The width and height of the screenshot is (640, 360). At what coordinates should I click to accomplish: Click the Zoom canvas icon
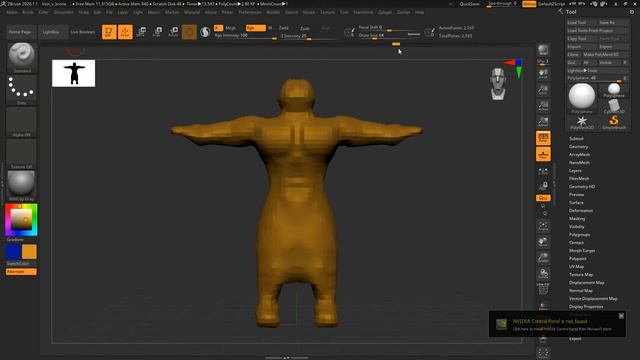click(543, 90)
